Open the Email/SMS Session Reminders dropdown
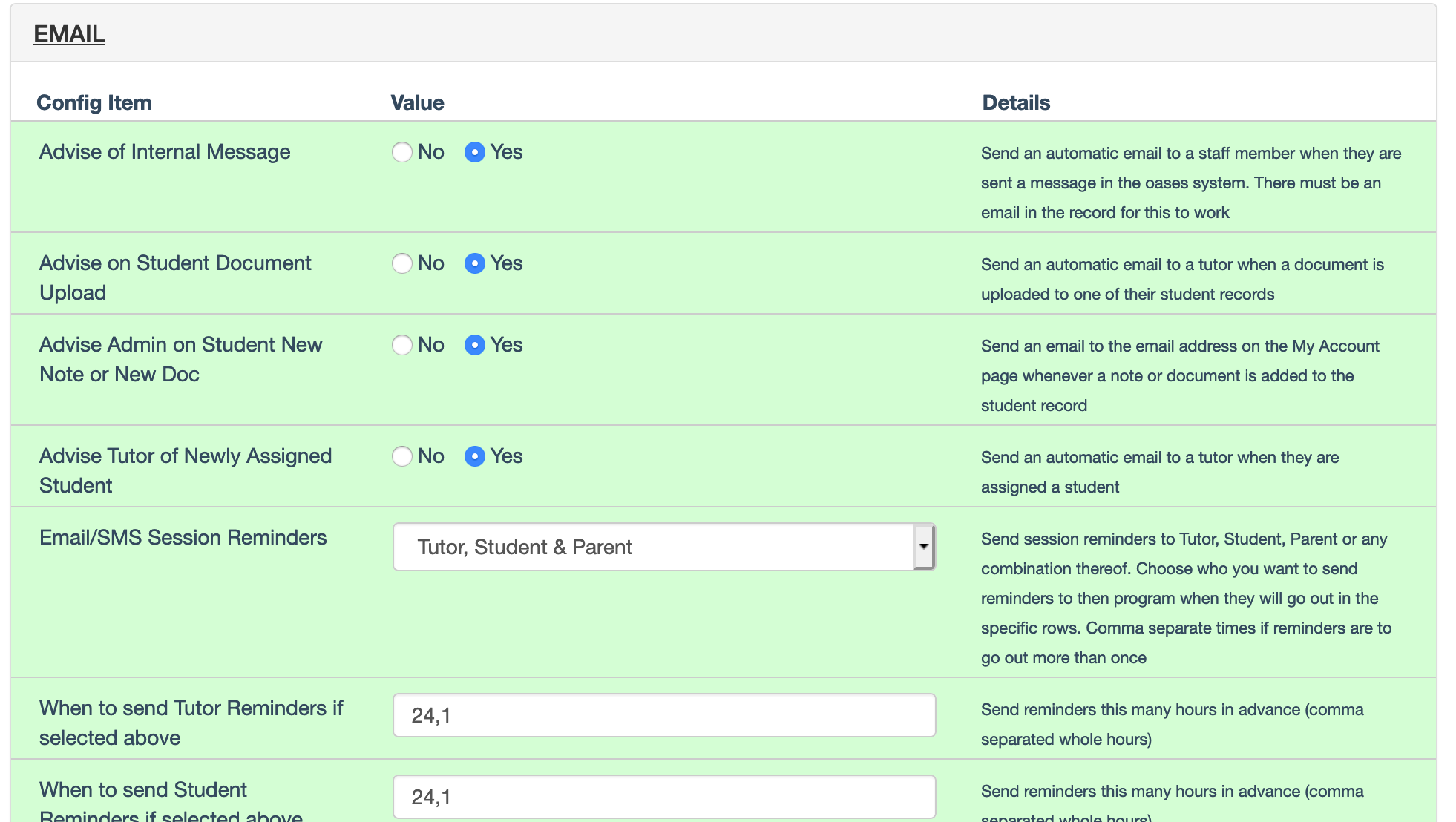 click(653, 547)
